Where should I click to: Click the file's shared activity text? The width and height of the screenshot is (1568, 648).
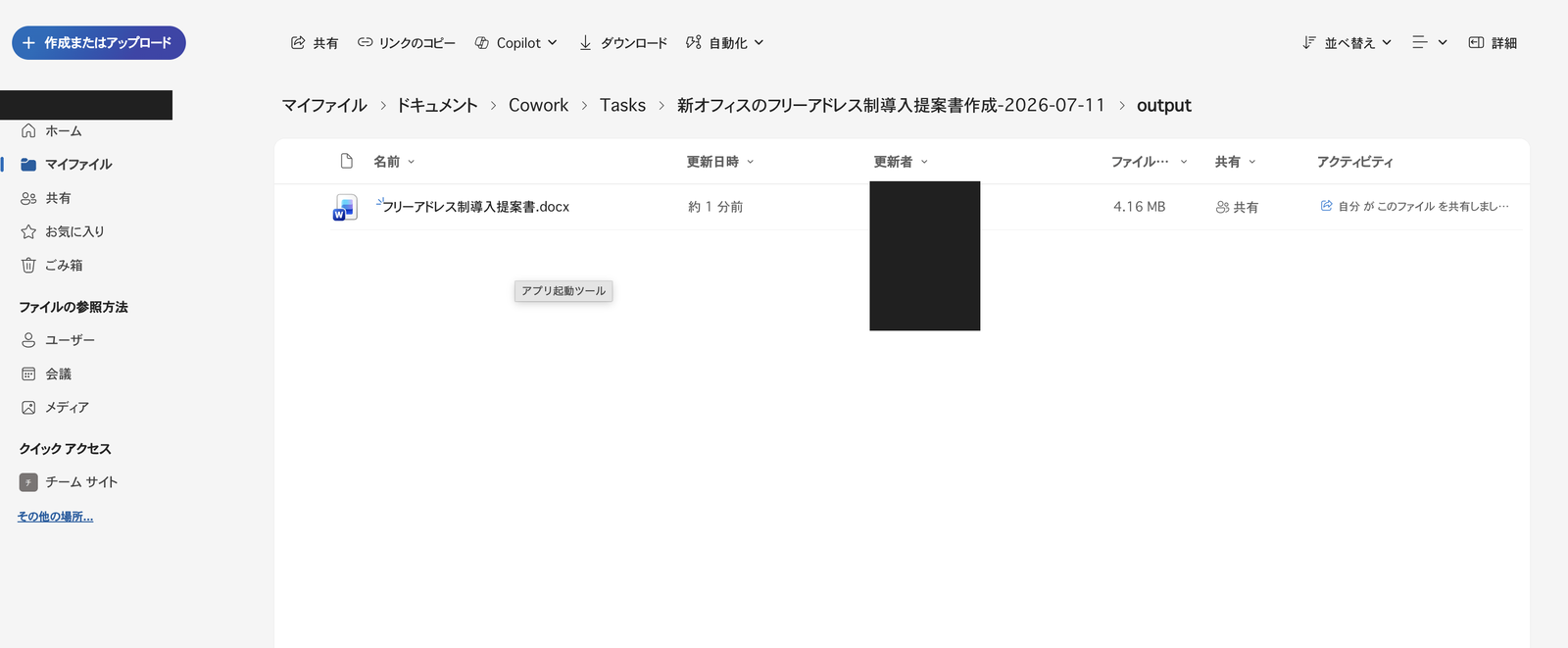pos(1423,207)
